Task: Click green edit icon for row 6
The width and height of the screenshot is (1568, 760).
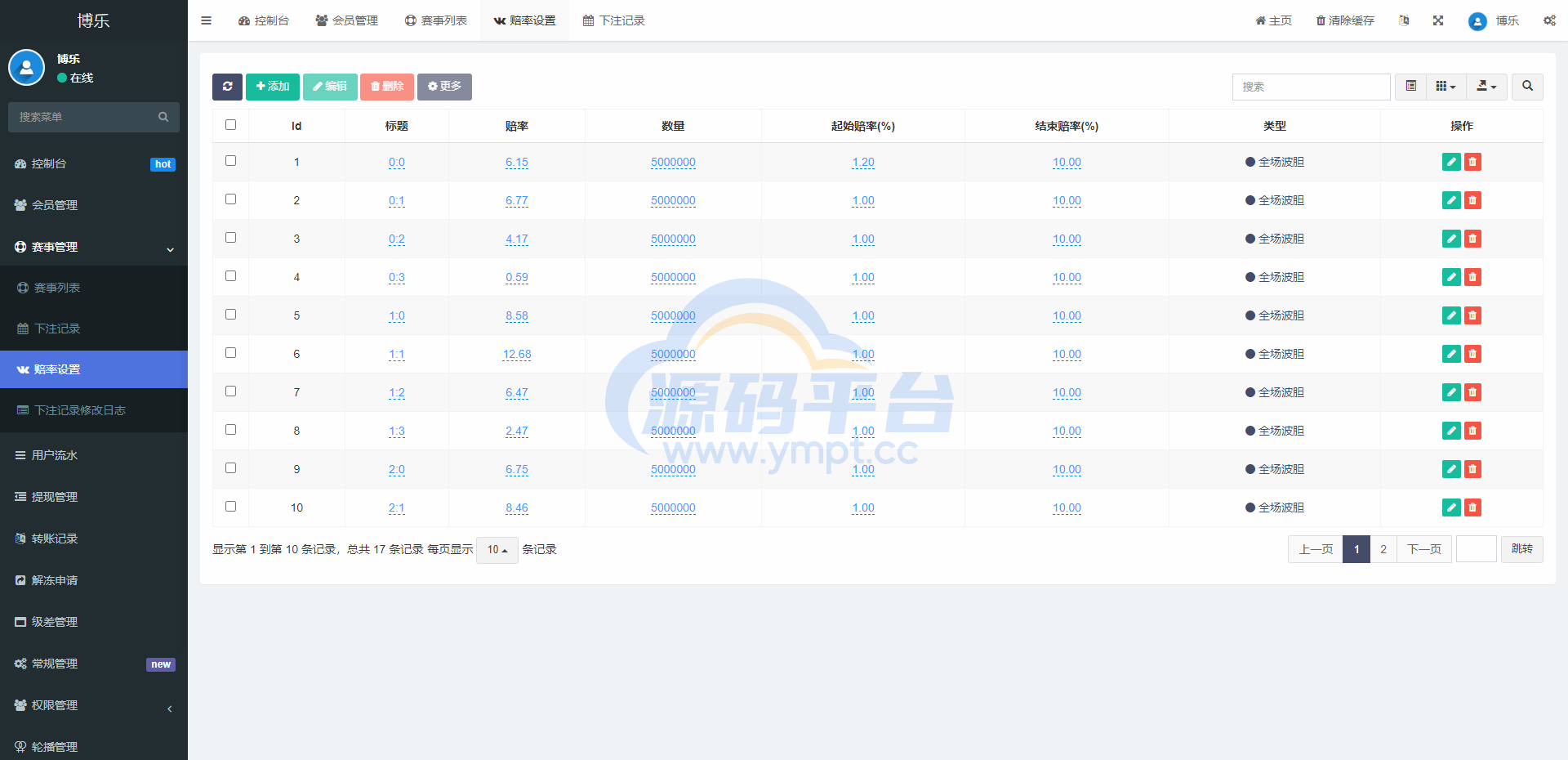Action: click(1451, 354)
